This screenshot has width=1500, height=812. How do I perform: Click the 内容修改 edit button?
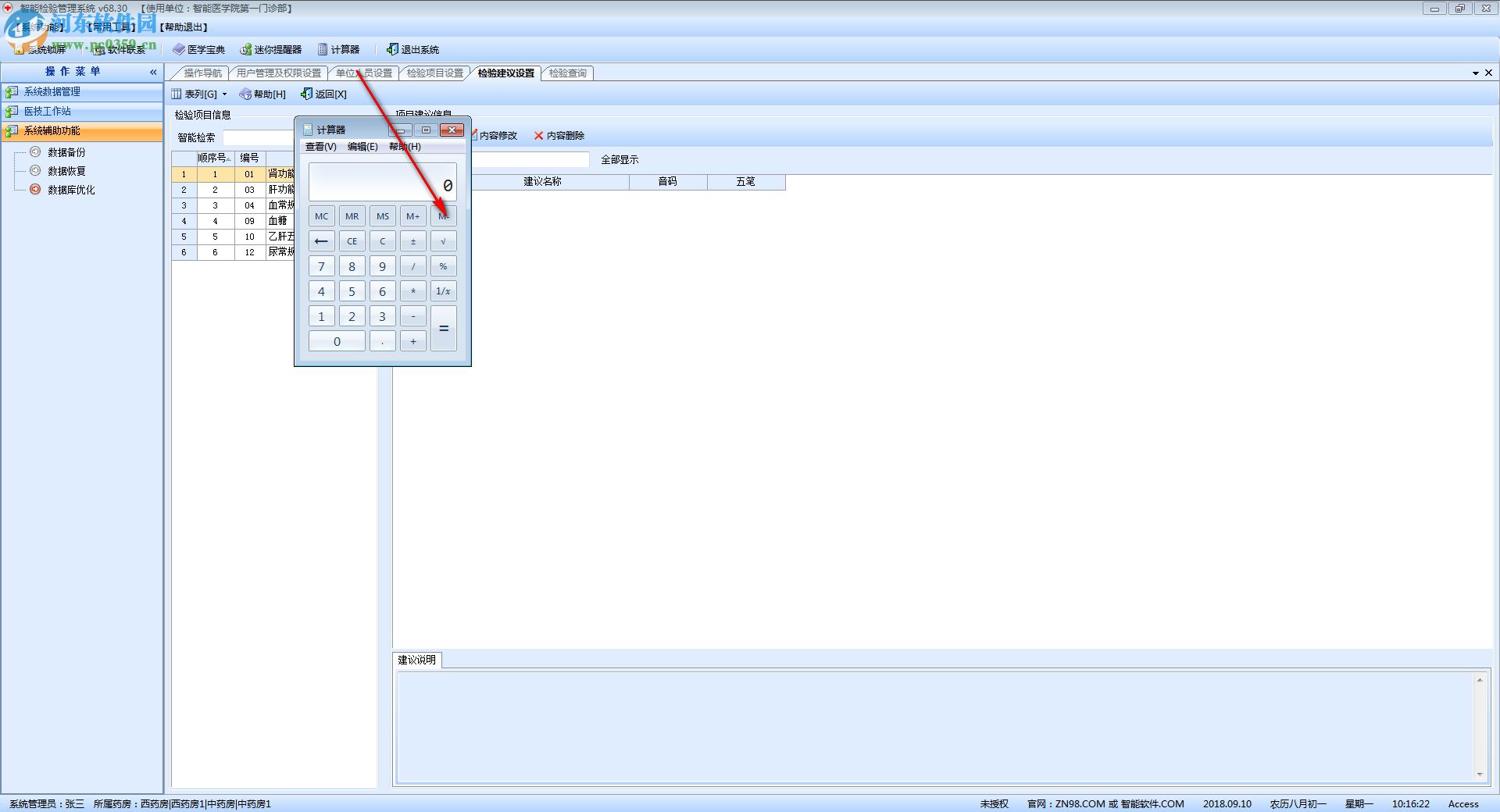(x=494, y=135)
